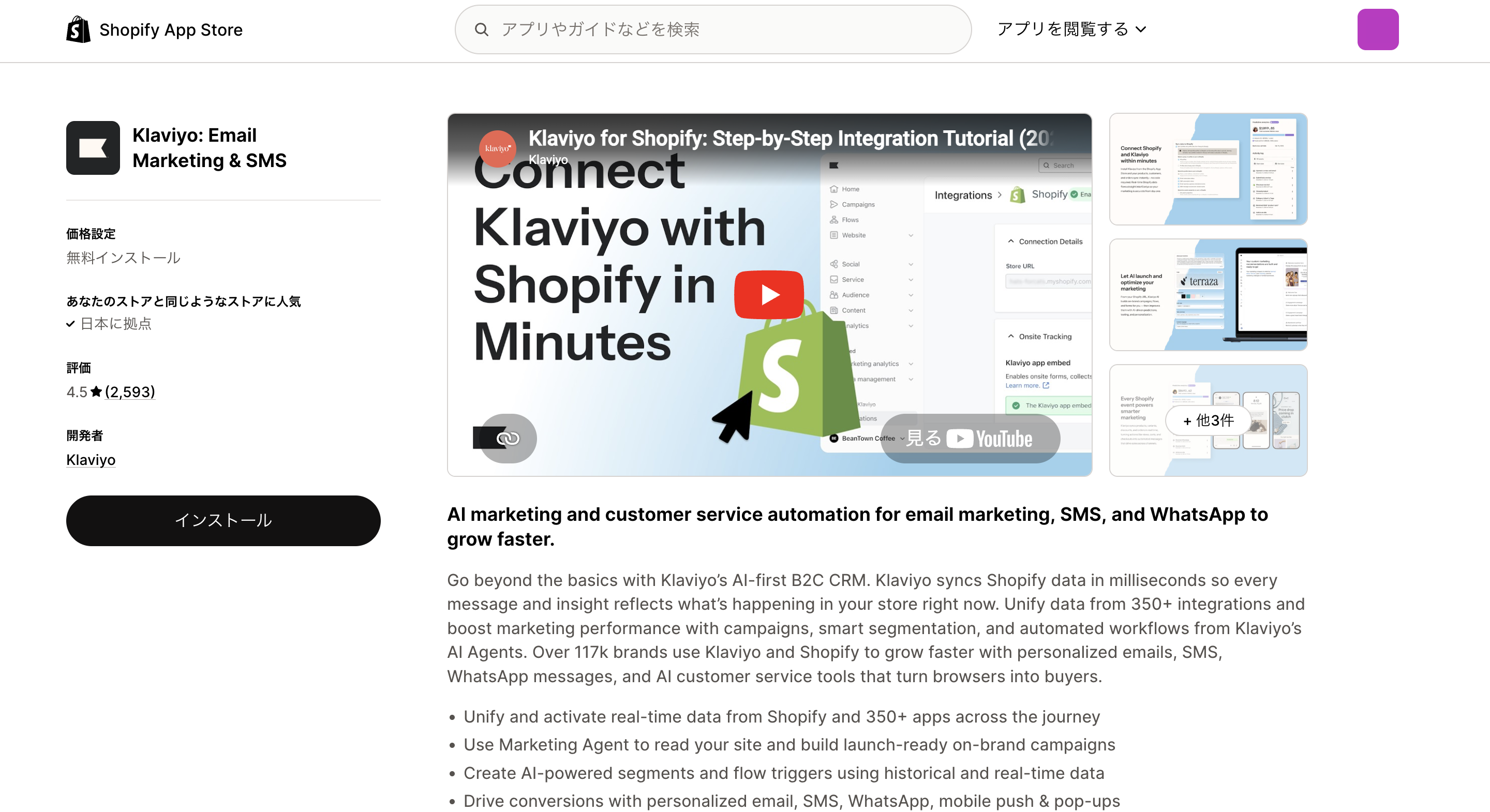Click the Shopify App Store logo icon
This screenshot has width=1490, height=812.
tap(79, 29)
